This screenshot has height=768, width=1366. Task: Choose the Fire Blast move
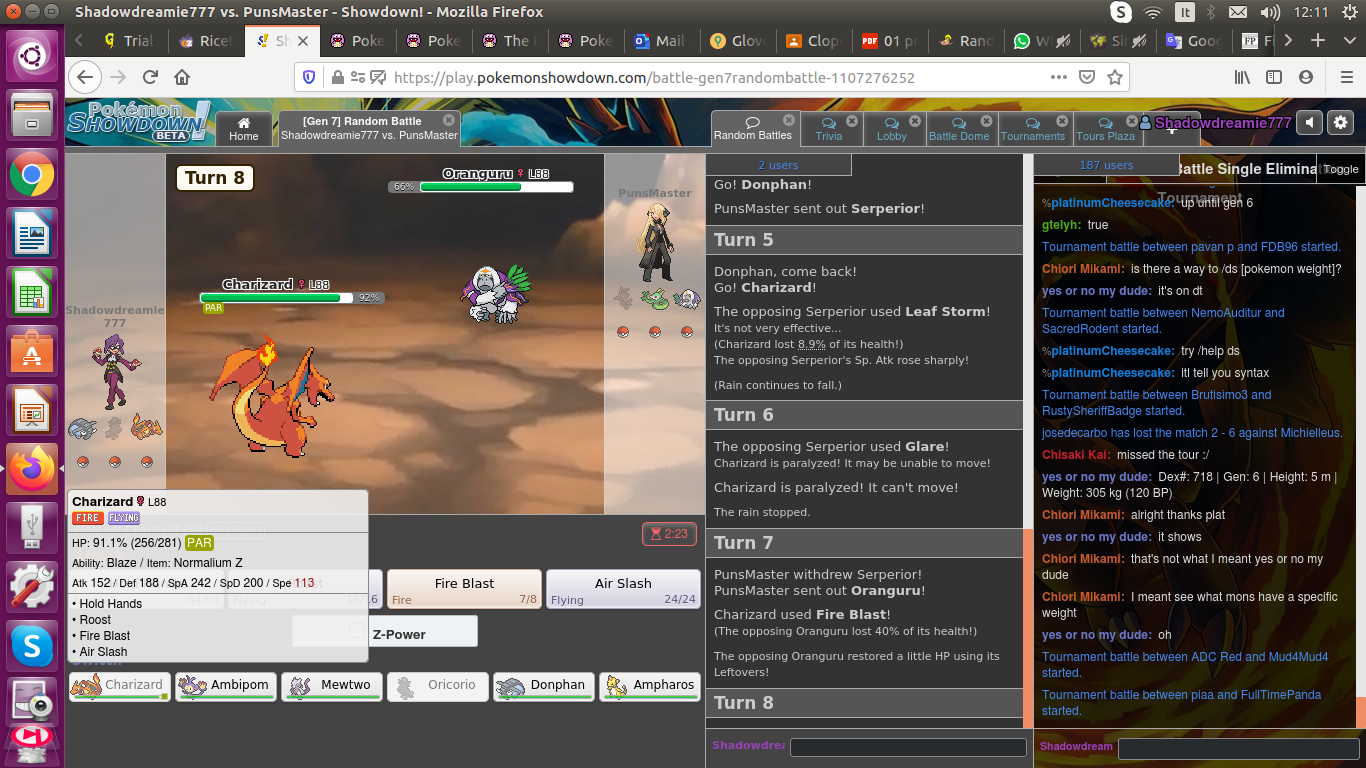[x=464, y=589]
